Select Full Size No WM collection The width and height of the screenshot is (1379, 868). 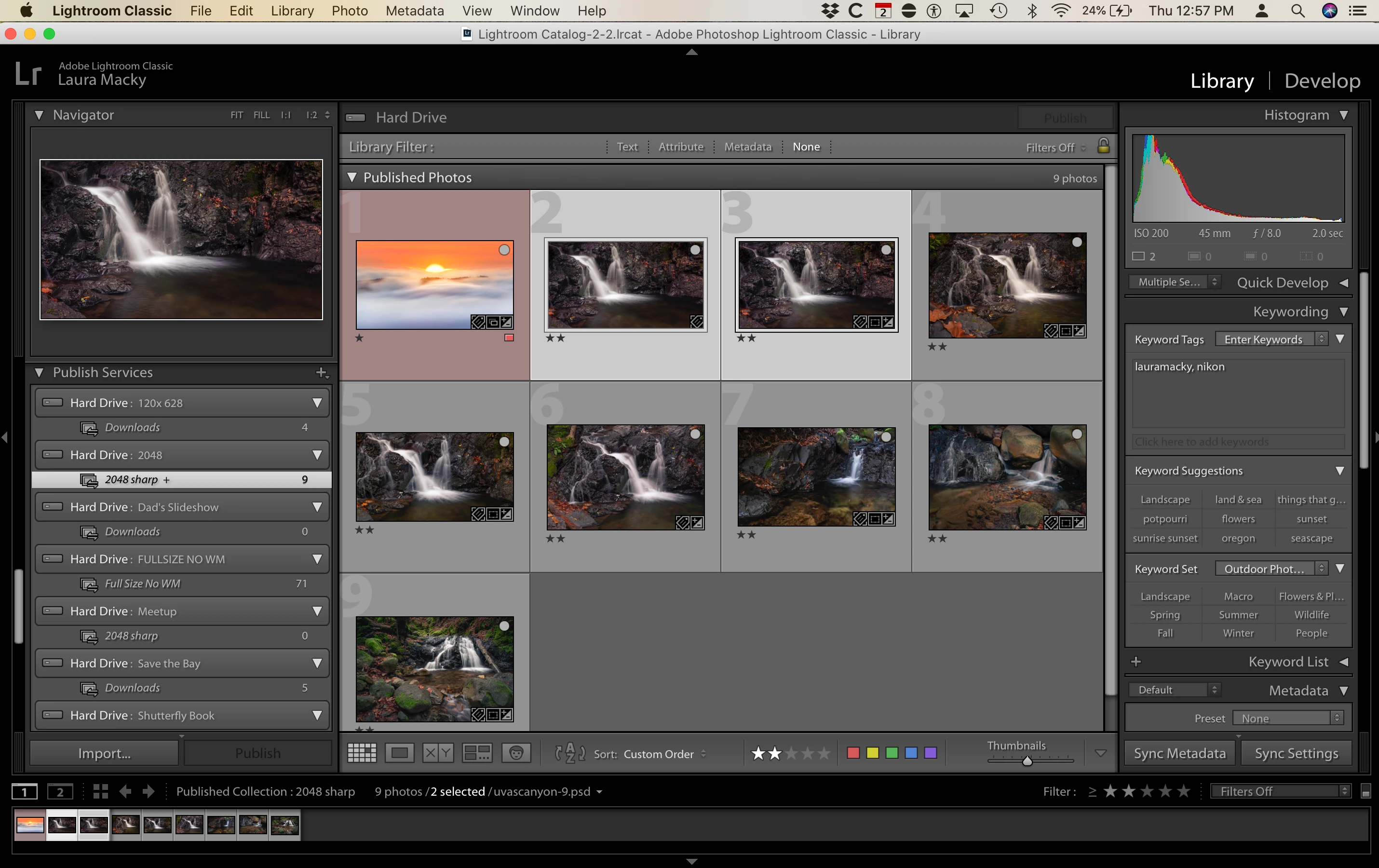tap(143, 583)
